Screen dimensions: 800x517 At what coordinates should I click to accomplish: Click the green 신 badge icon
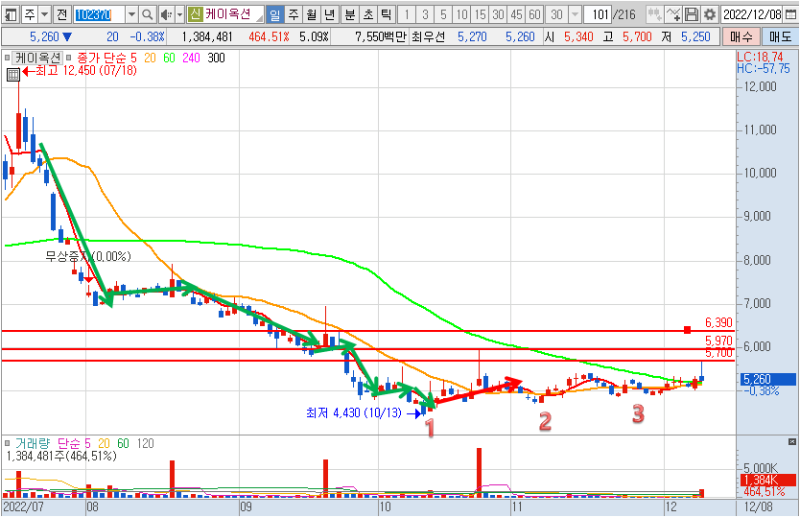[195, 14]
